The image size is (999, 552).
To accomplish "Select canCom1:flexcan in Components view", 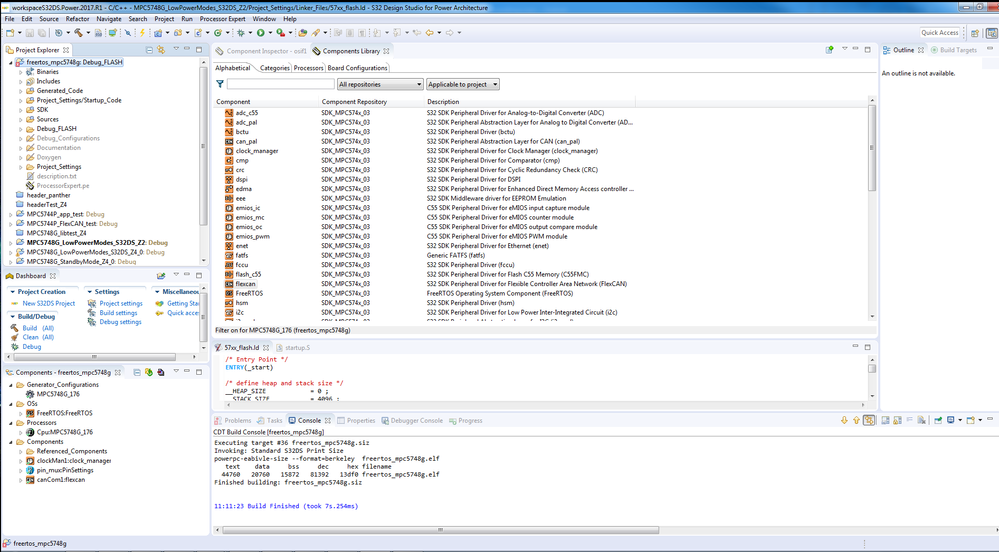I will click(x=61, y=480).
